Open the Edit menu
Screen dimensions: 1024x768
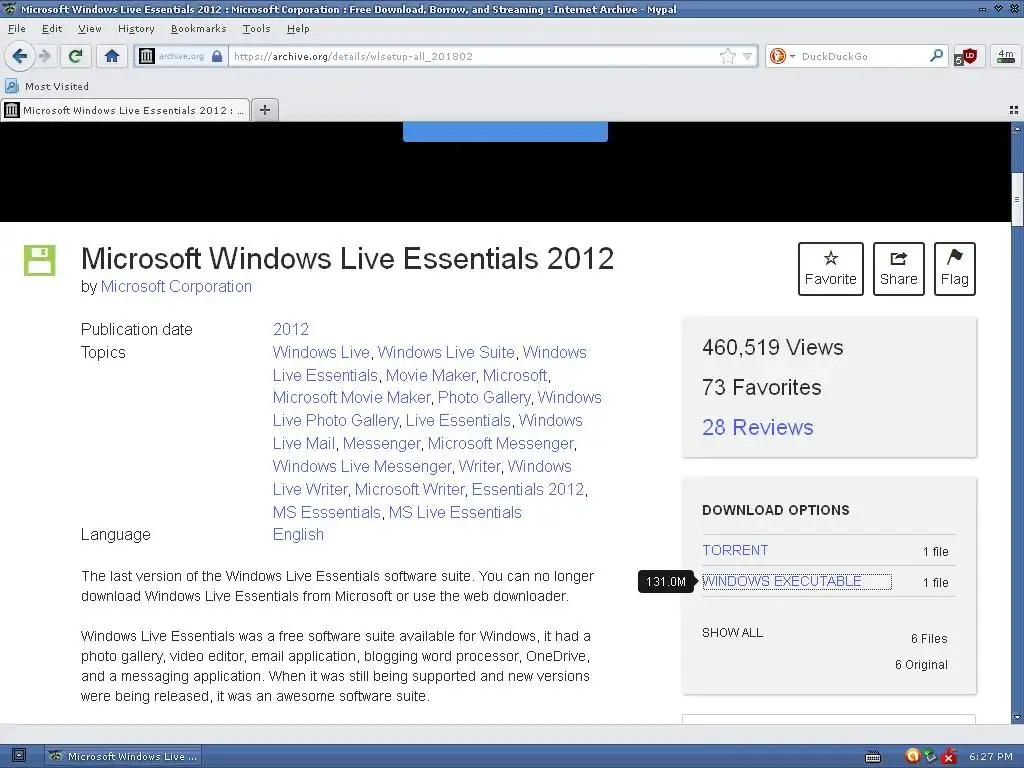pos(52,29)
